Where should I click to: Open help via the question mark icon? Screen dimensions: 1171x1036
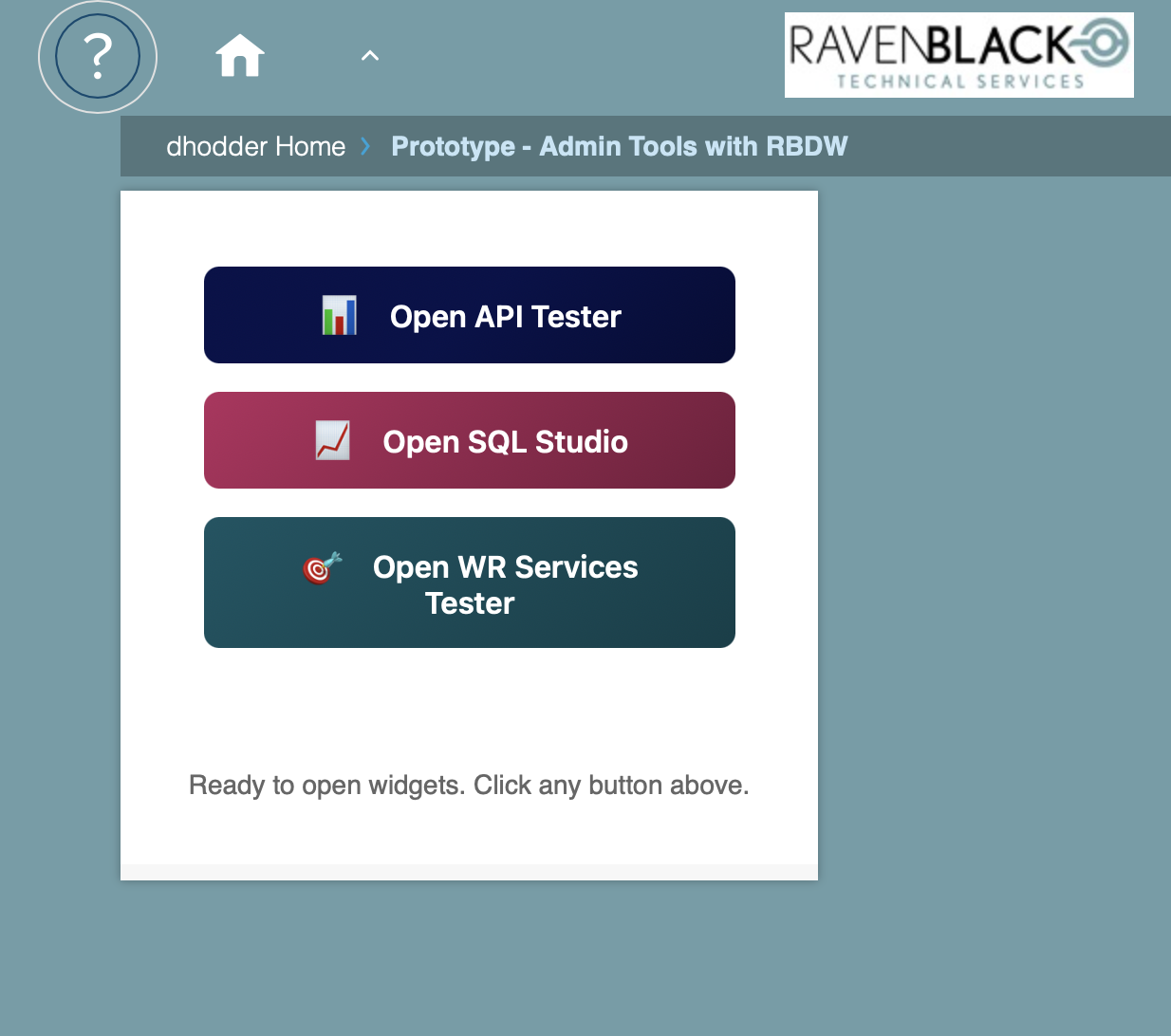[98, 57]
